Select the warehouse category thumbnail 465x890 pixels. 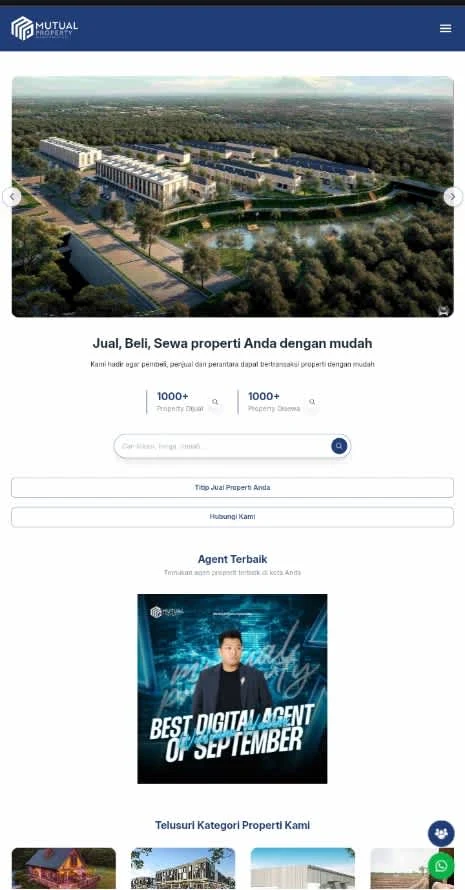(x=303, y=868)
